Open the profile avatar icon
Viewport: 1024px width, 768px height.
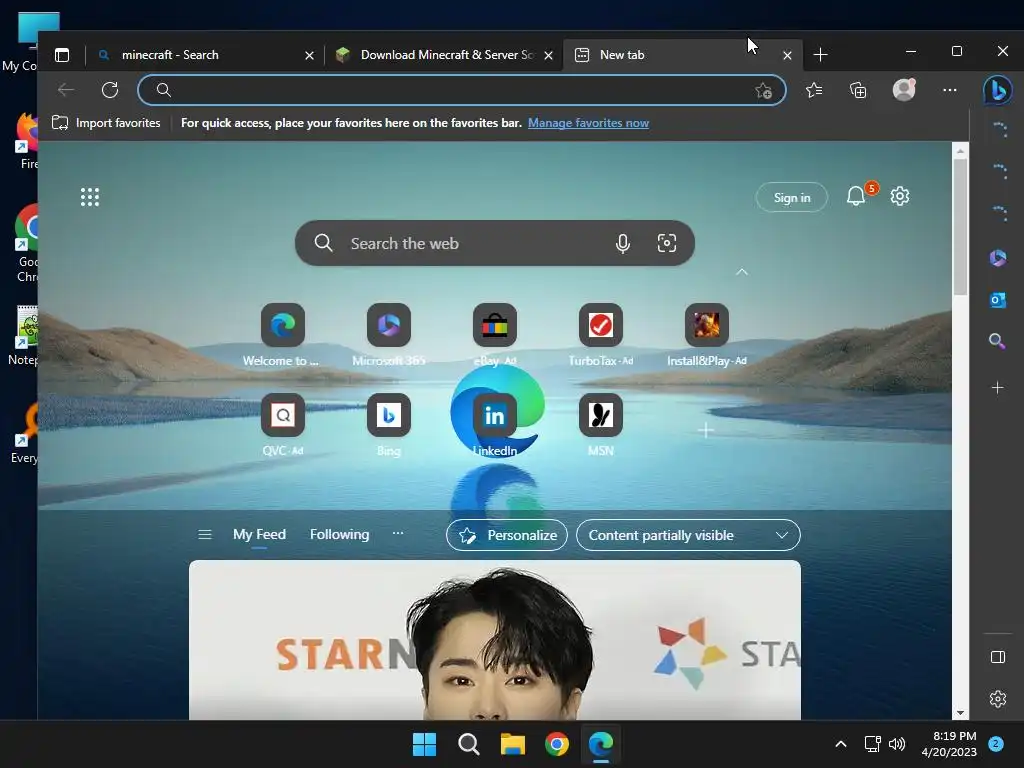click(904, 89)
